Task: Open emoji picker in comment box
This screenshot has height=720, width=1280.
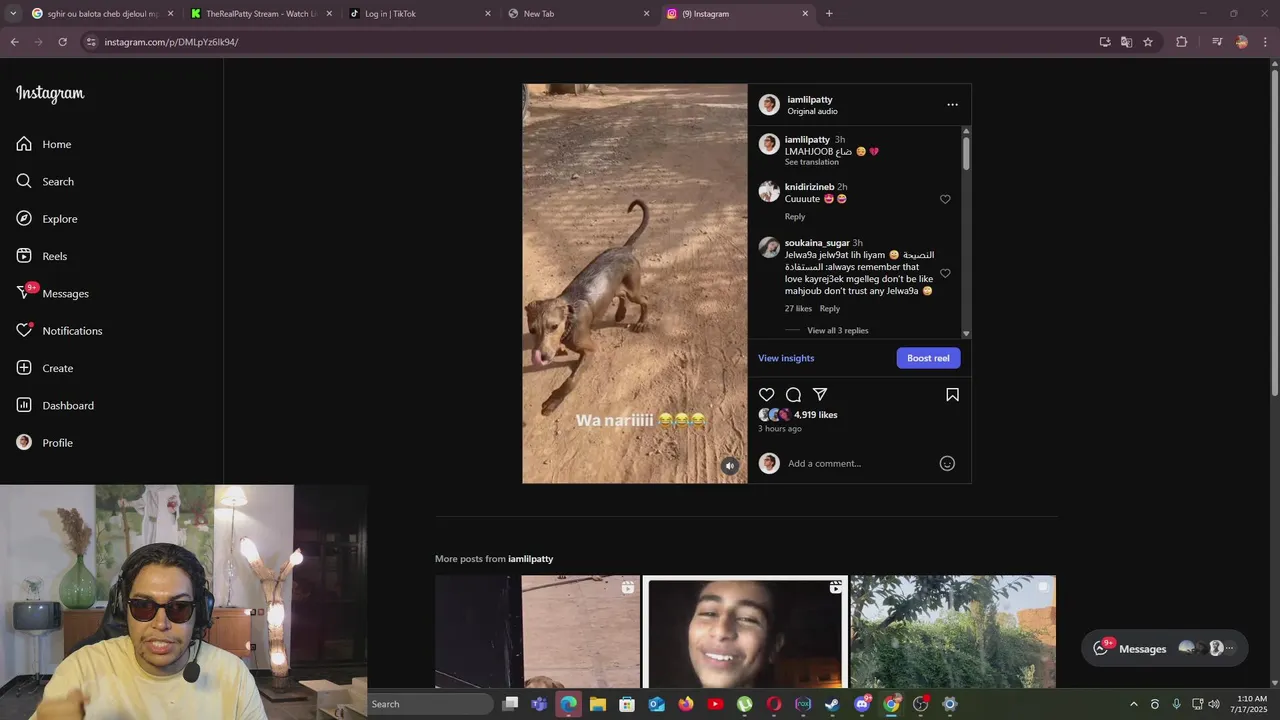Action: coord(947,463)
